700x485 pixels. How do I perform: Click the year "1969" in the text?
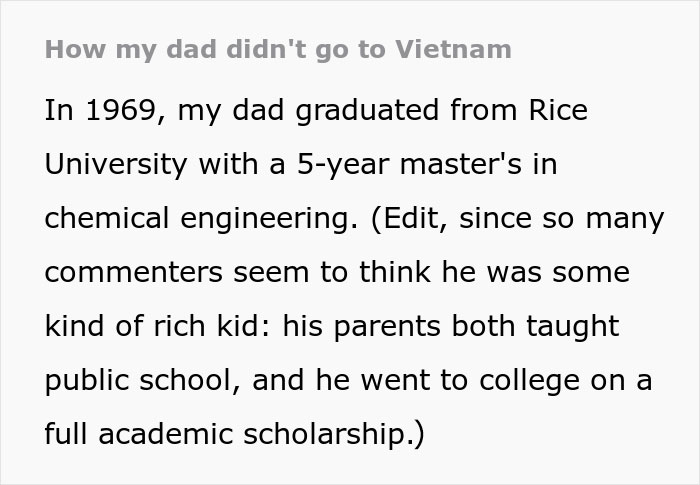pos(118,110)
